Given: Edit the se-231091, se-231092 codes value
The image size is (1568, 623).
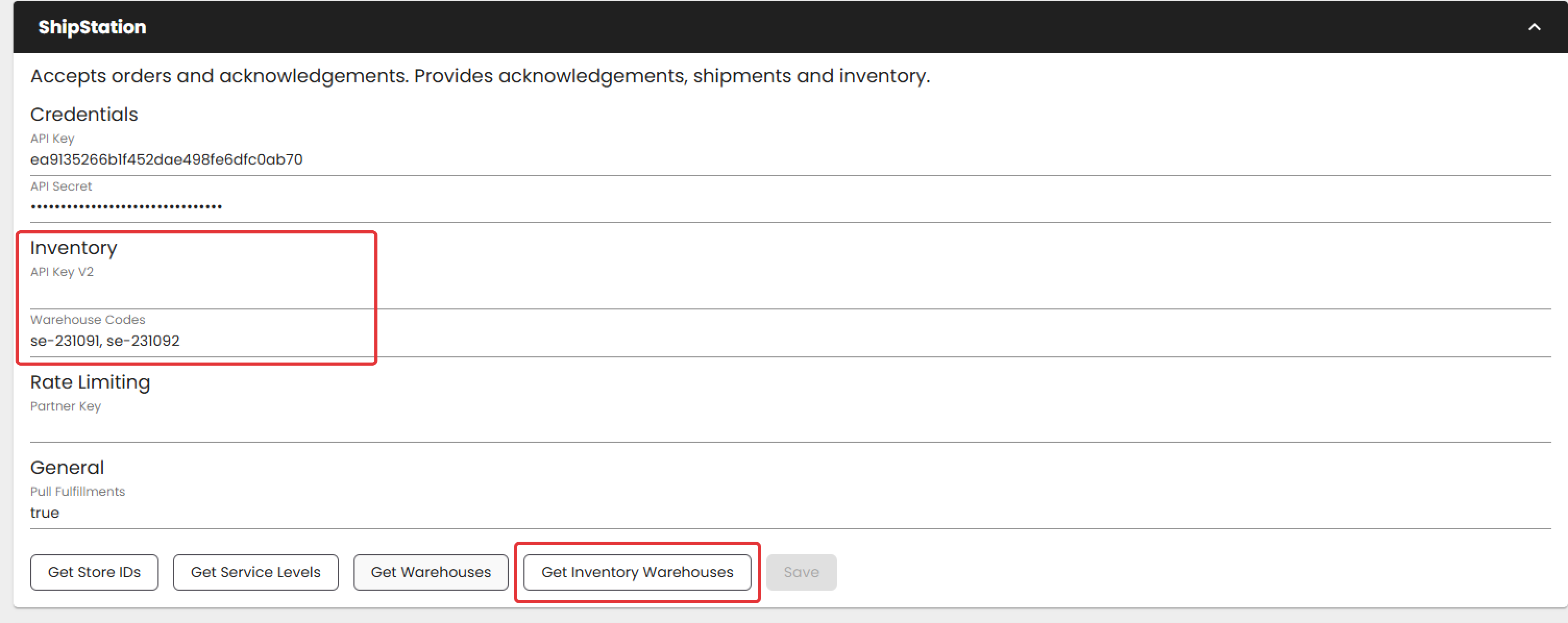Looking at the screenshot, I should coord(105,341).
